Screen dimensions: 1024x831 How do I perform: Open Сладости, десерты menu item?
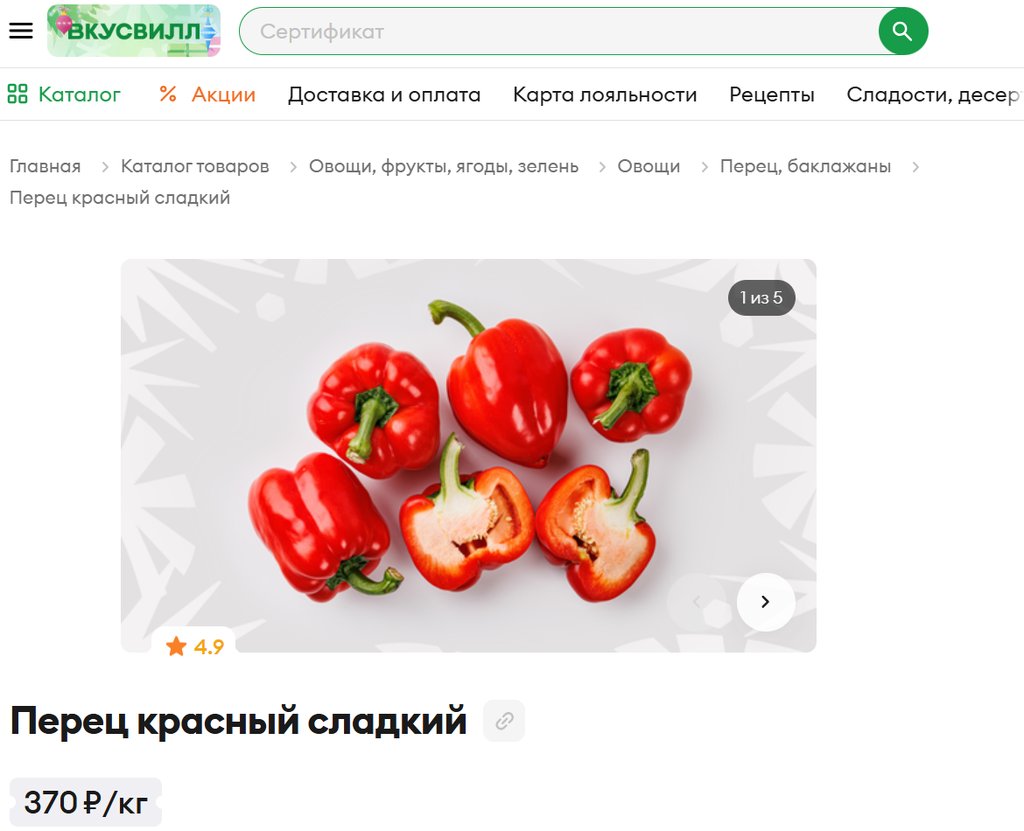[935, 95]
